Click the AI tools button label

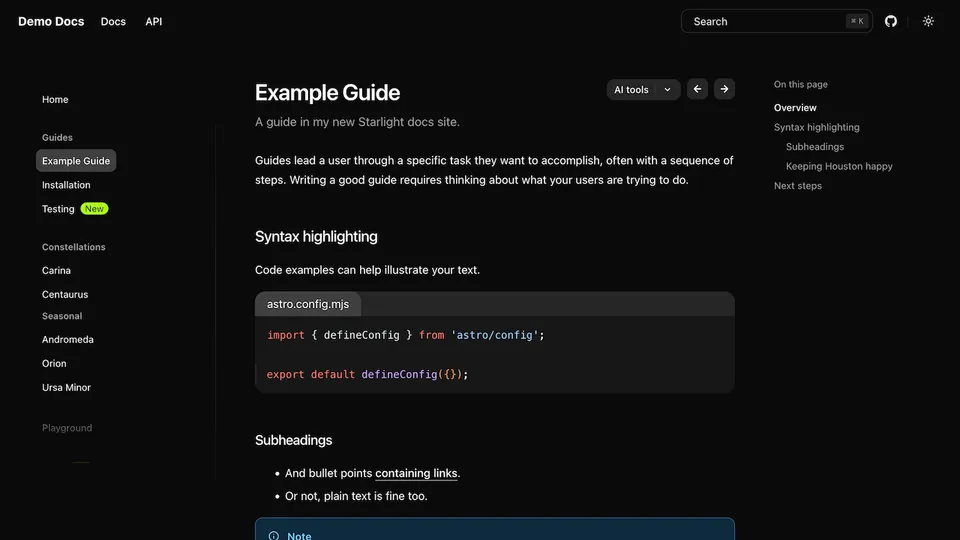tap(631, 89)
